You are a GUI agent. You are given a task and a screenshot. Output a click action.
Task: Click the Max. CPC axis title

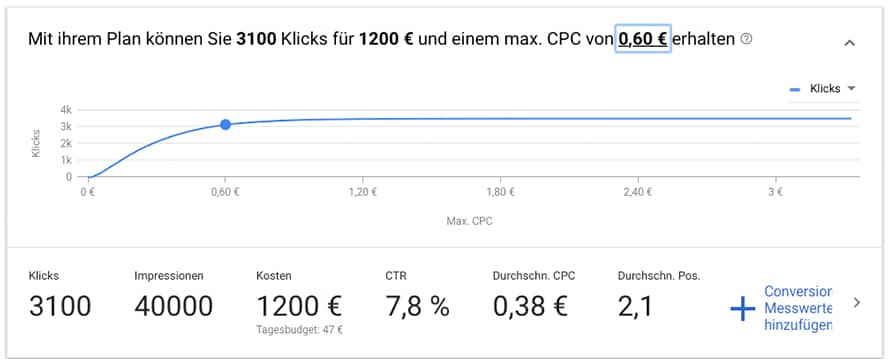tap(469, 221)
